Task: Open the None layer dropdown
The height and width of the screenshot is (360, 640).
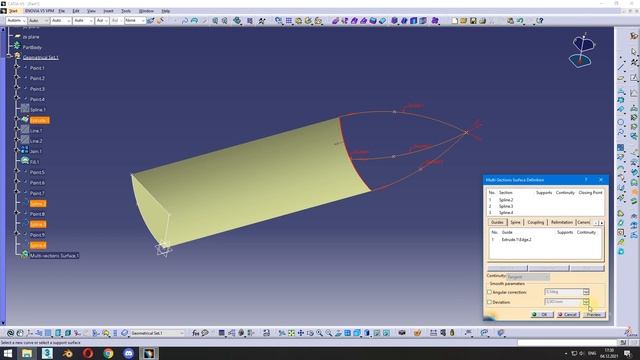Action: [135, 20]
